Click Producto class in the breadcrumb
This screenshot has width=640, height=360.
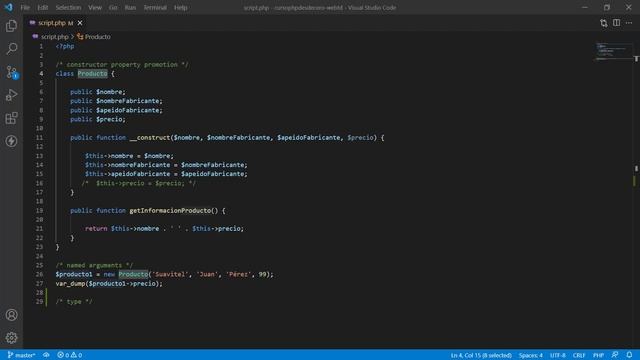pyautogui.click(x=98, y=37)
